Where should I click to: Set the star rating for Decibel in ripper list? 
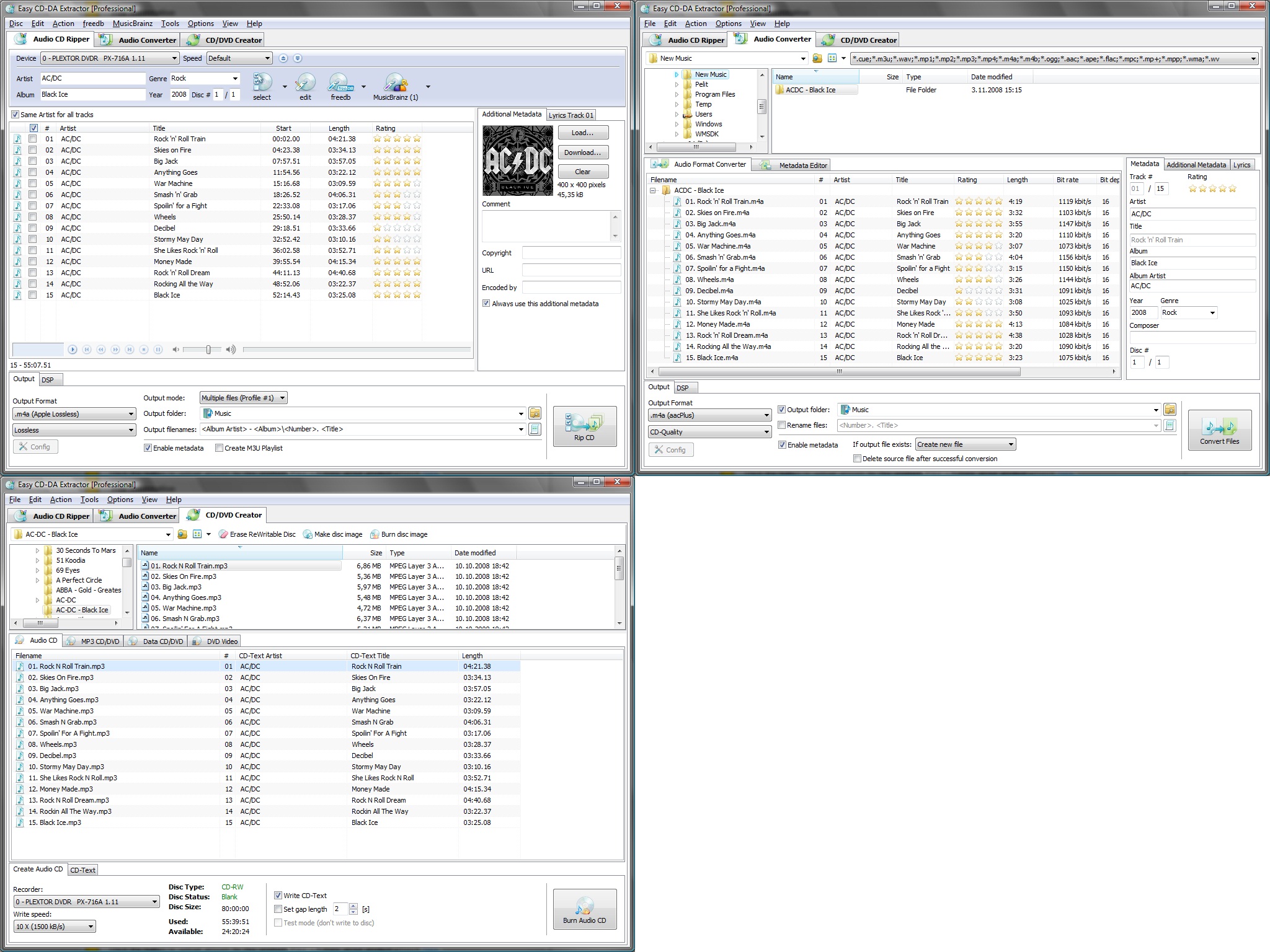pos(397,228)
